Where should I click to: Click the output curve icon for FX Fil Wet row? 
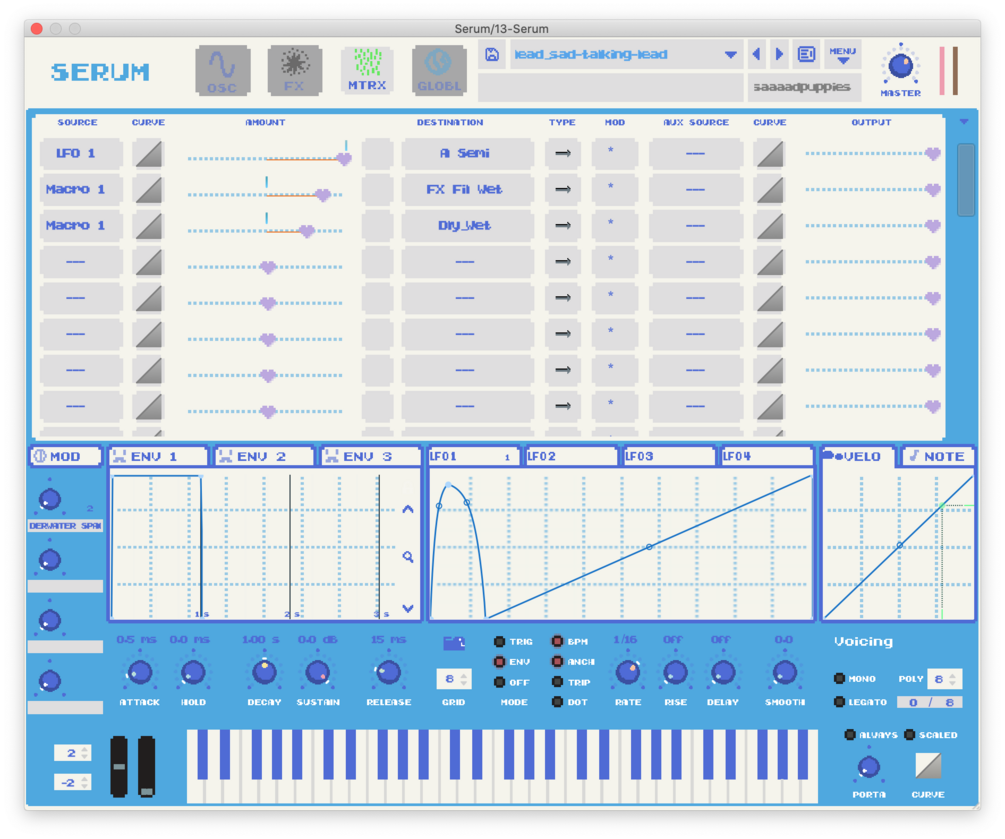[x=770, y=190]
